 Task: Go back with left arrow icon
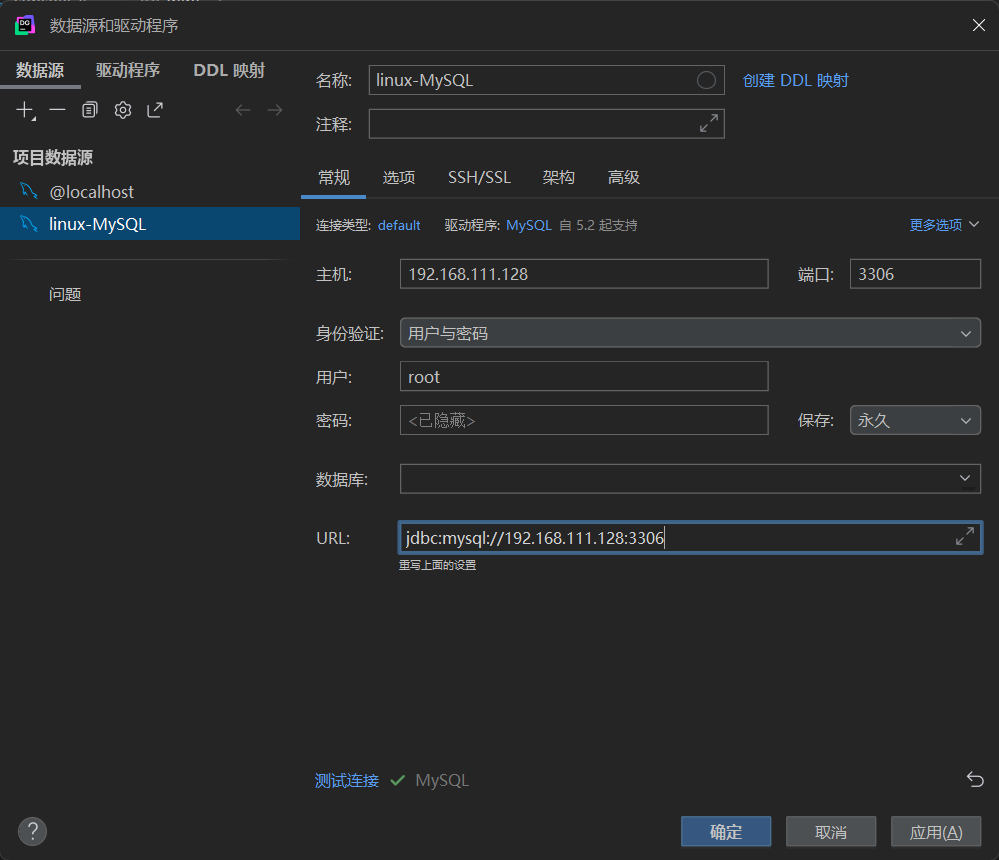click(243, 110)
